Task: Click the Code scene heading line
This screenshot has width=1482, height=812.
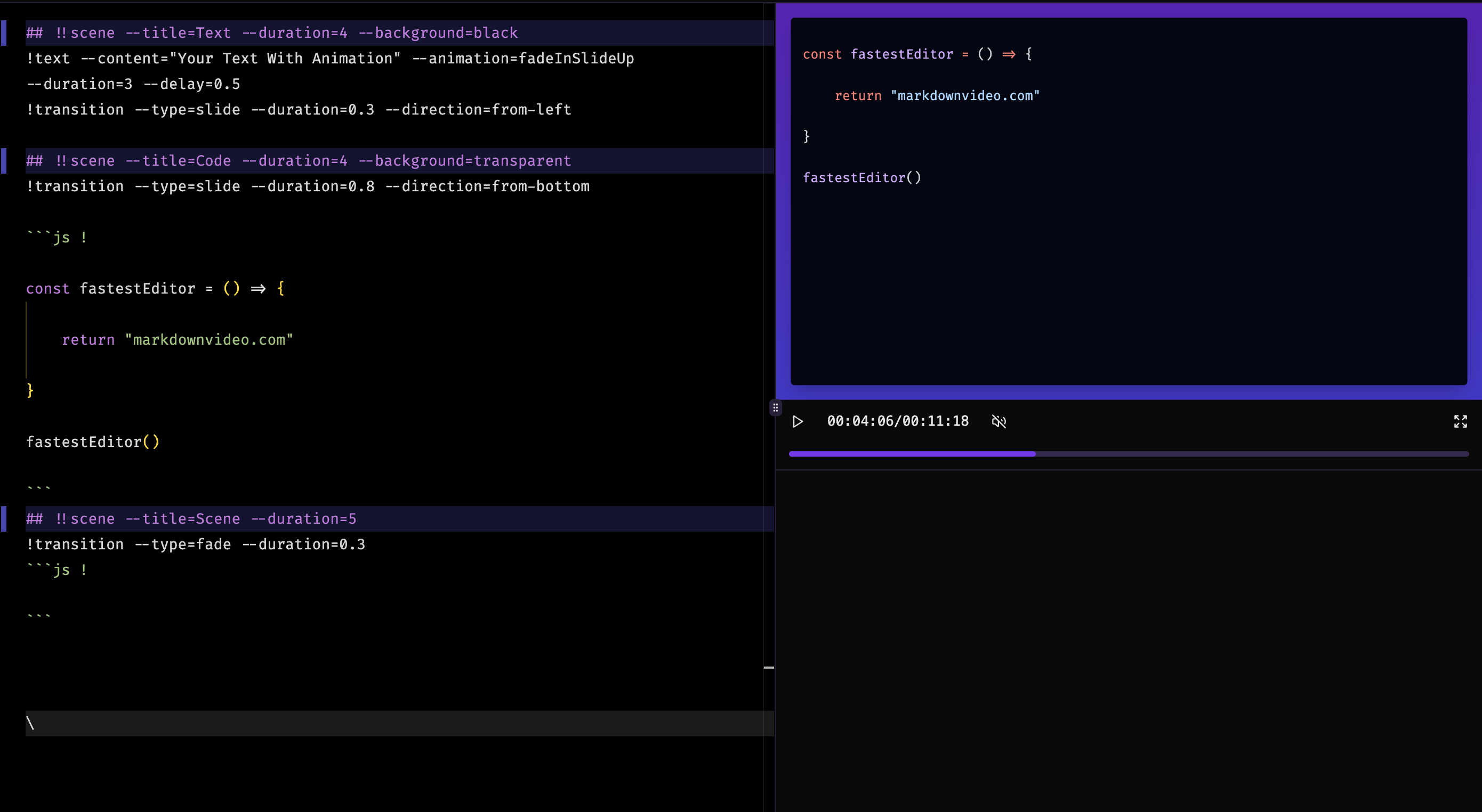Action: tap(399, 160)
